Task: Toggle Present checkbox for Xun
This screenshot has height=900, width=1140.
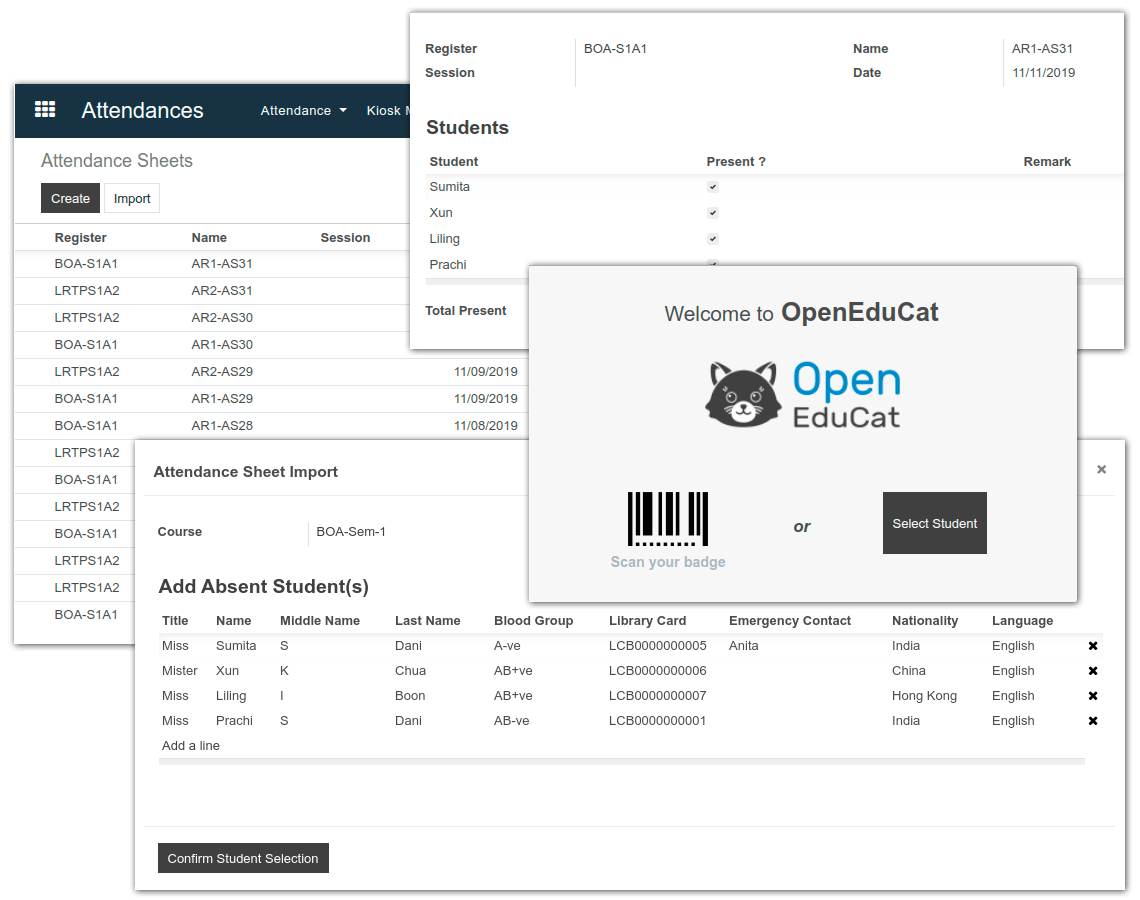Action: coord(712,213)
